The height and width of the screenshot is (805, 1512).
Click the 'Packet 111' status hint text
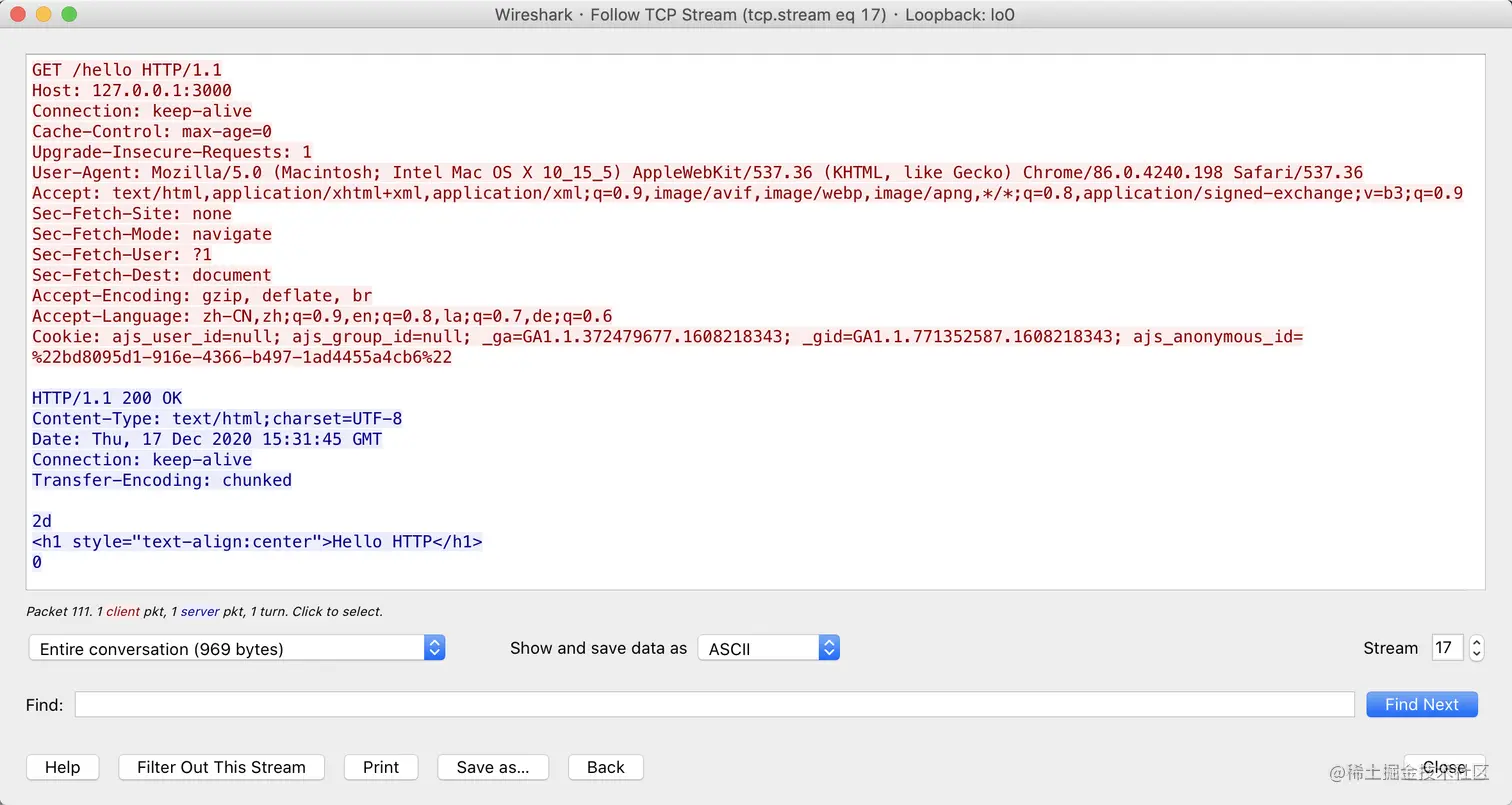[204, 611]
